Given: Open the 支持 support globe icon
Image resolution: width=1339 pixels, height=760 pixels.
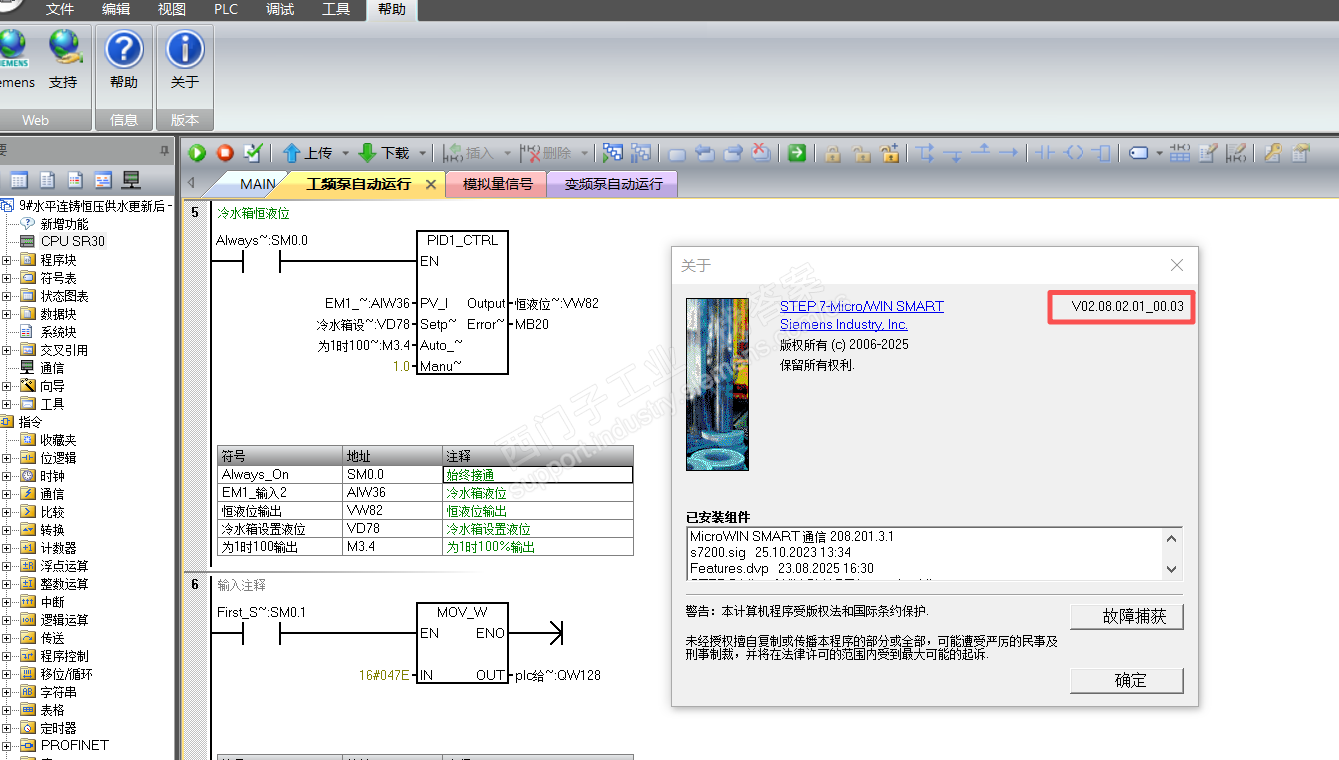Looking at the screenshot, I should point(63,46).
